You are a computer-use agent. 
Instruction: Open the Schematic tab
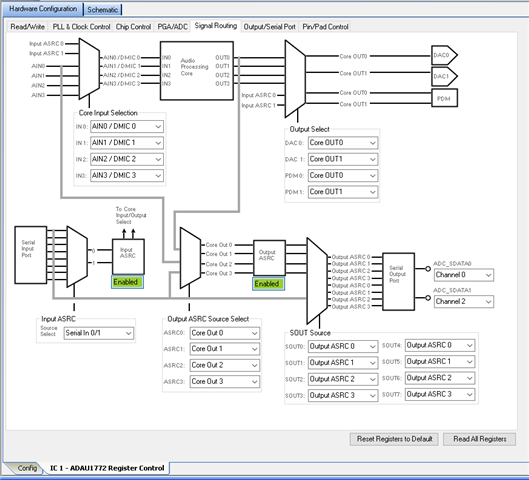coord(103,10)
